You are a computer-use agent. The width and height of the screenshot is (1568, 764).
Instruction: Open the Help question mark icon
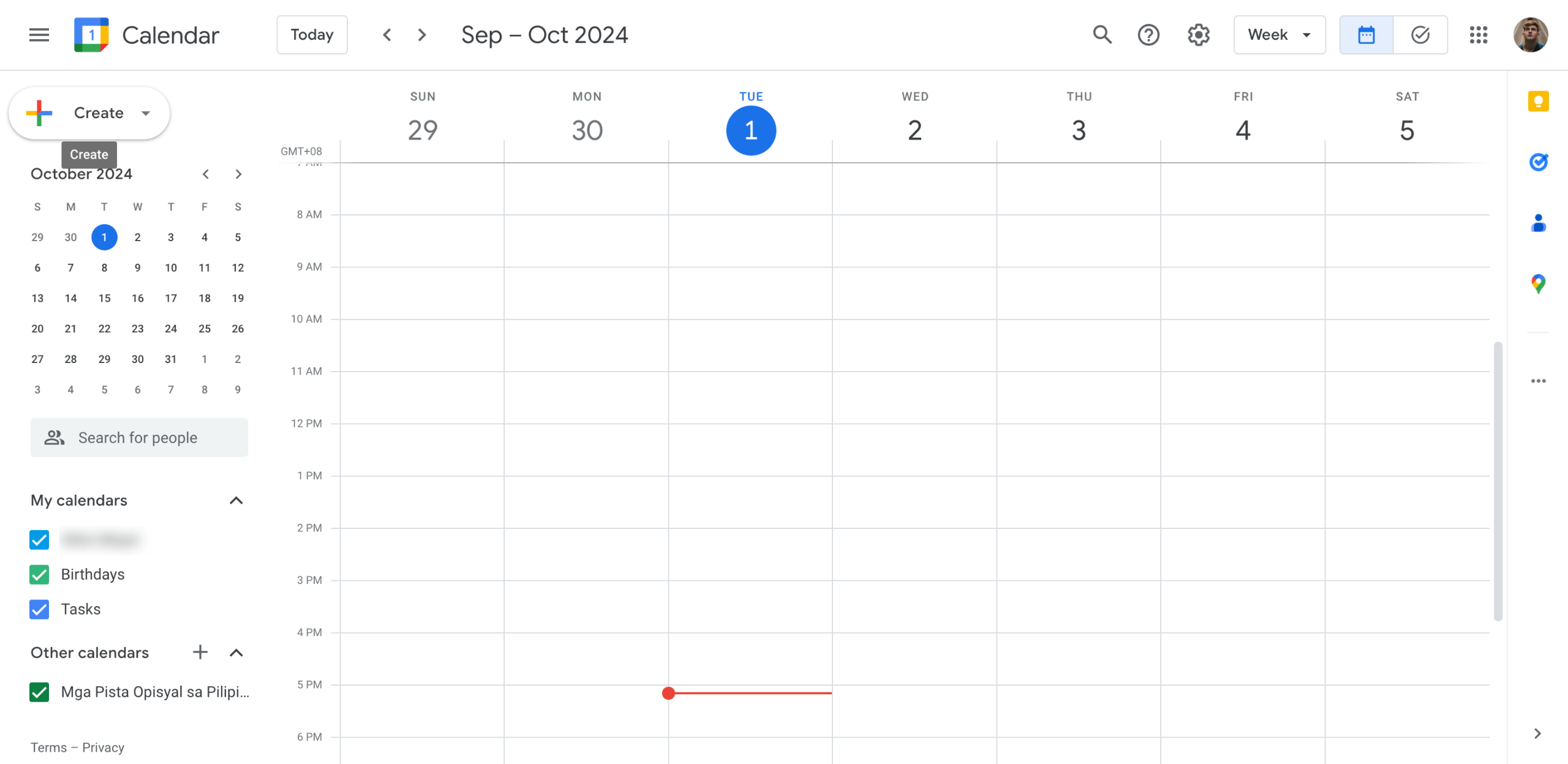point(1148,35)
